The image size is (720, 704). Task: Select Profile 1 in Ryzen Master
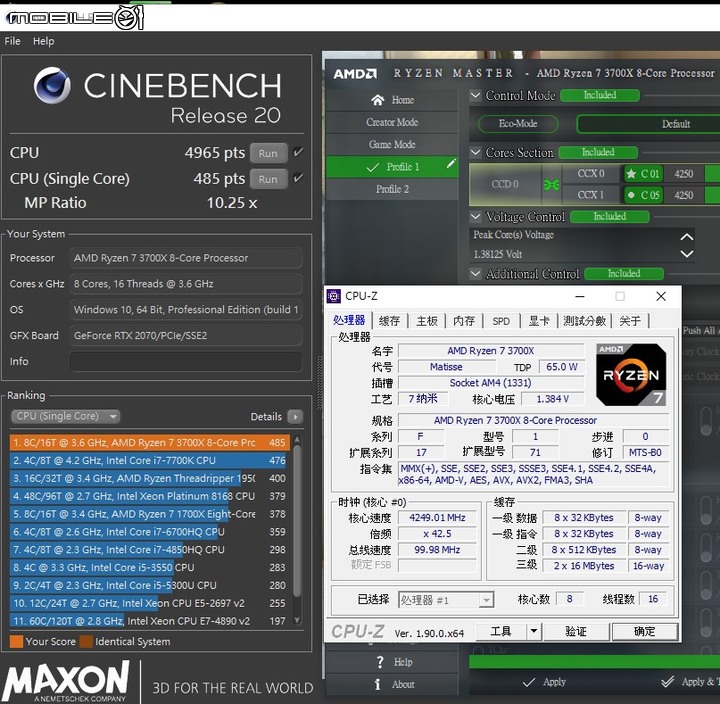pos(392,167)
